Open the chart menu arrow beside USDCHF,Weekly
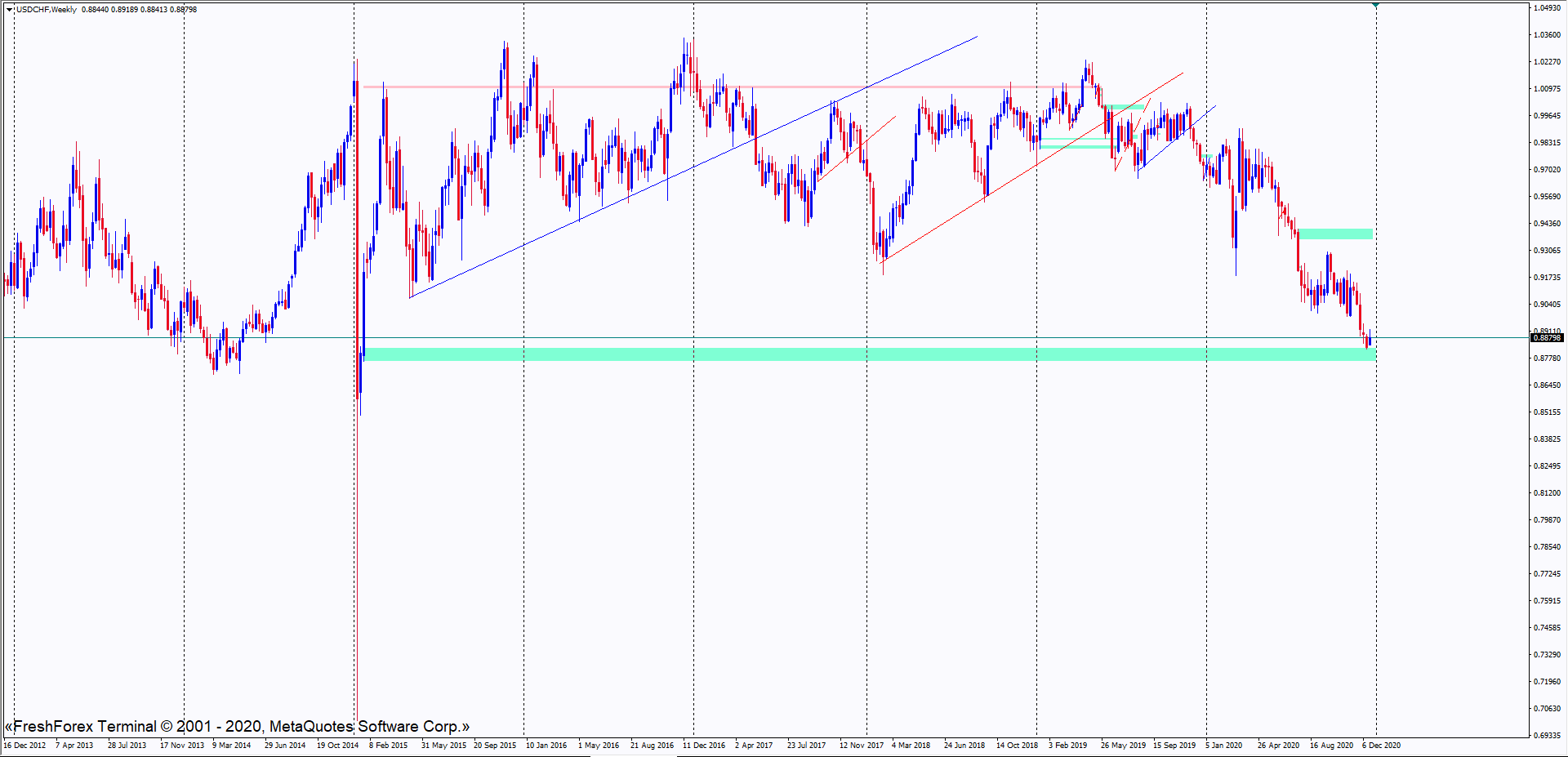1568x757 pixels. 9,10
